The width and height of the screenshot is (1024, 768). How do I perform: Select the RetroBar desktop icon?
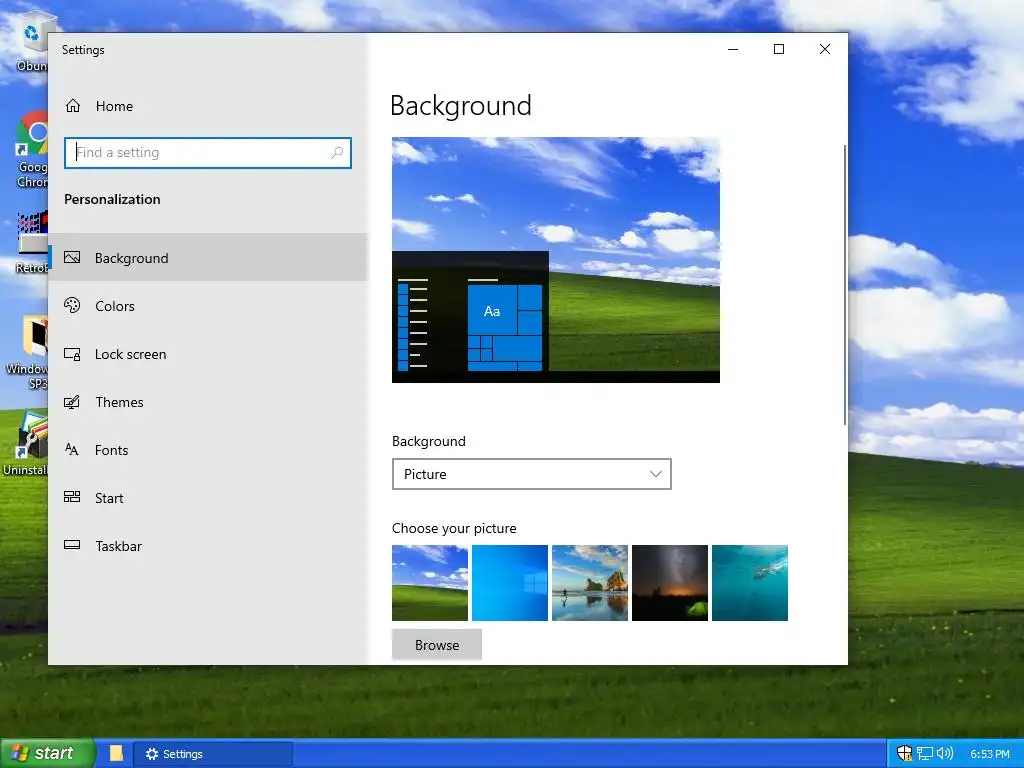[32, 242]
